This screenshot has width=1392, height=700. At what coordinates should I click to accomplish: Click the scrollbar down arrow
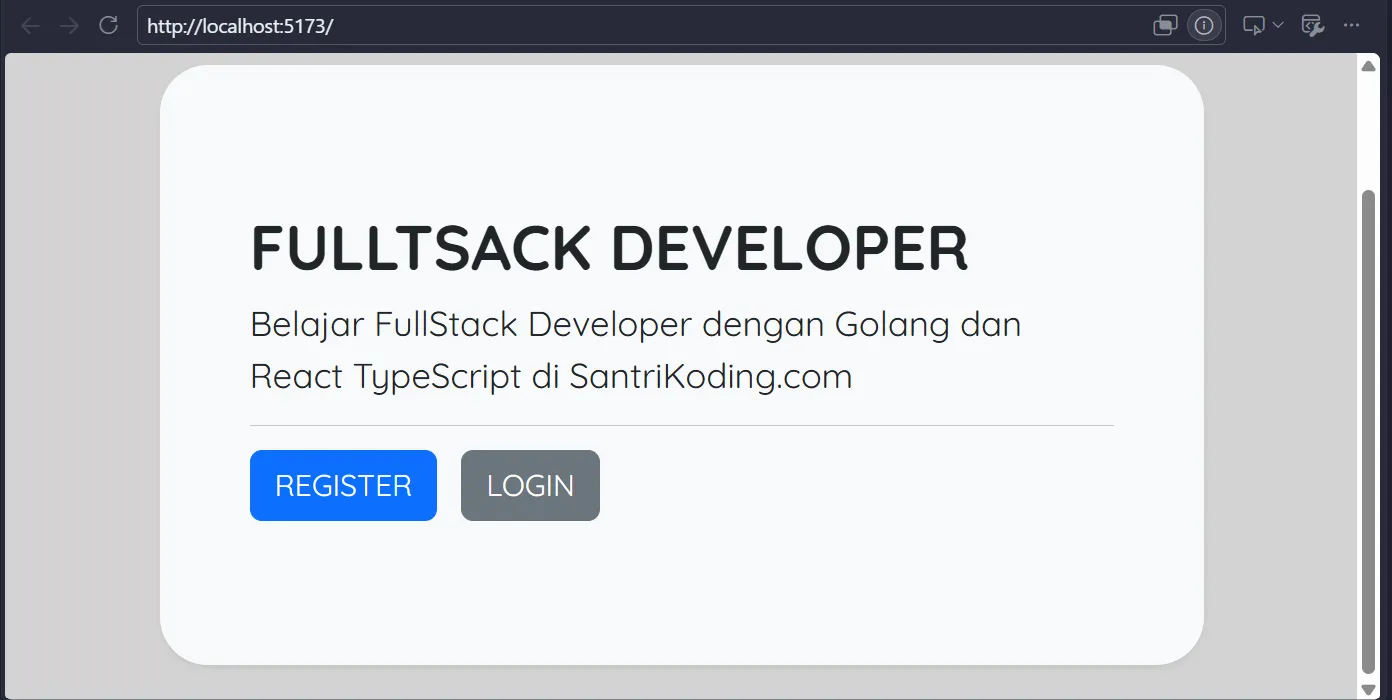(1368, 689)
